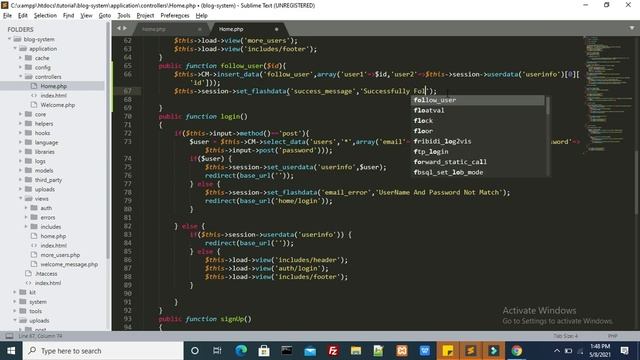The image size is (640, 360).
Task: Click the side bar switcher icon in status bar
Action: [x=9, y=336]
